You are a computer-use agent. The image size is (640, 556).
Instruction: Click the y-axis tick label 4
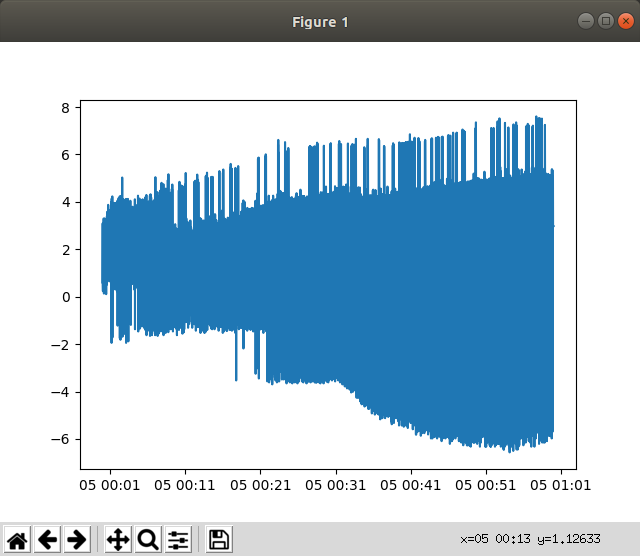65,203
